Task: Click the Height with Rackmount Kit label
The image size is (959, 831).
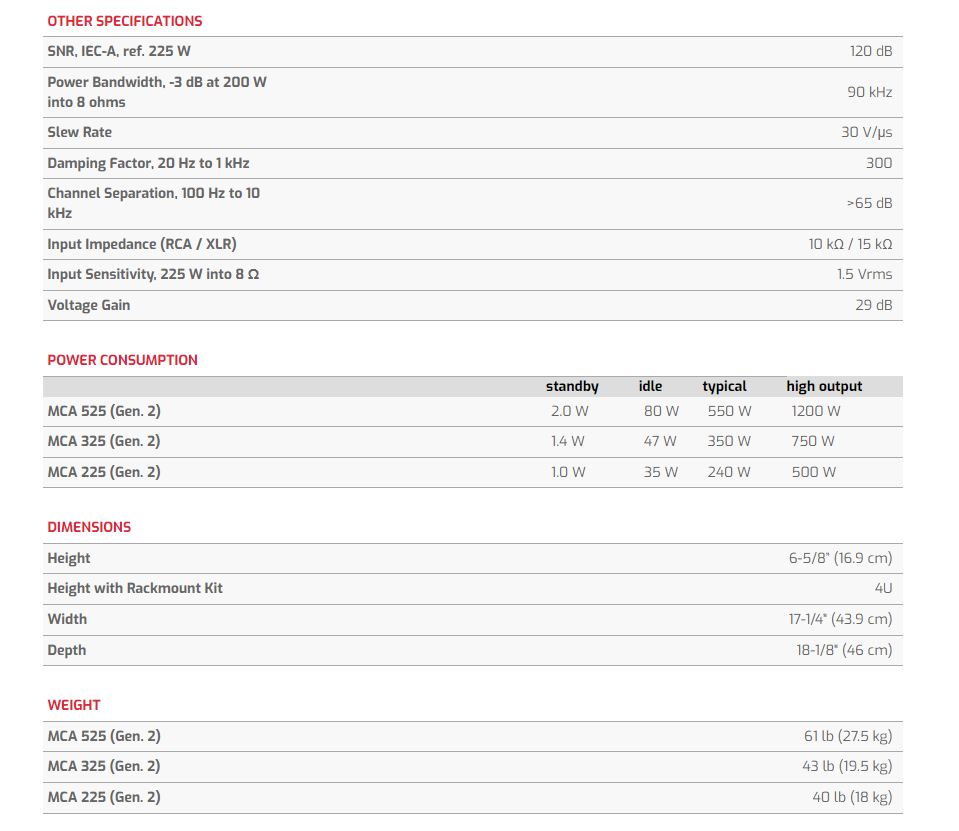Action: [x=135, y=588]
